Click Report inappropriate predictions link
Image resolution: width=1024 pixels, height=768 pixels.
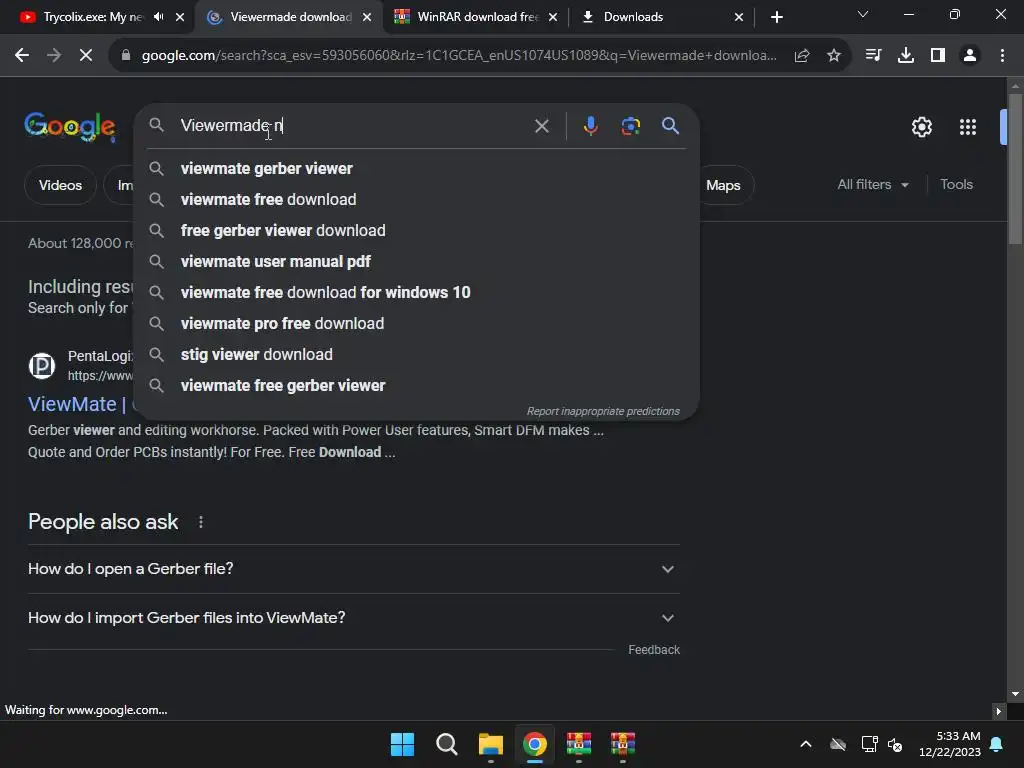(603, 411)
